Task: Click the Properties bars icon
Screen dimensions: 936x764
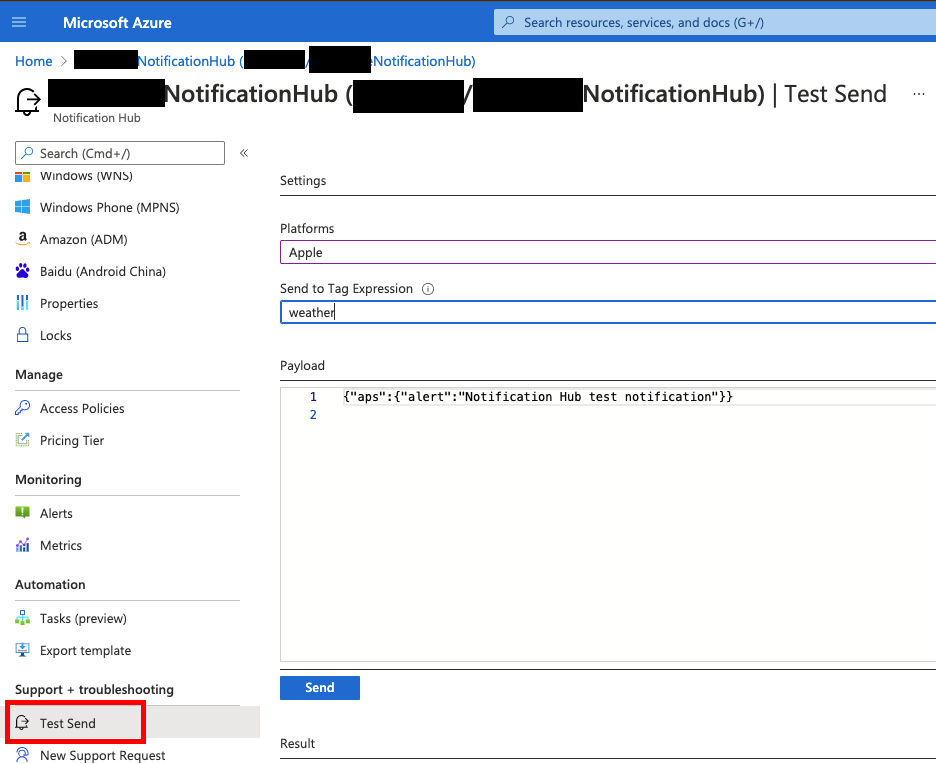Action: (x=22, y=303)
